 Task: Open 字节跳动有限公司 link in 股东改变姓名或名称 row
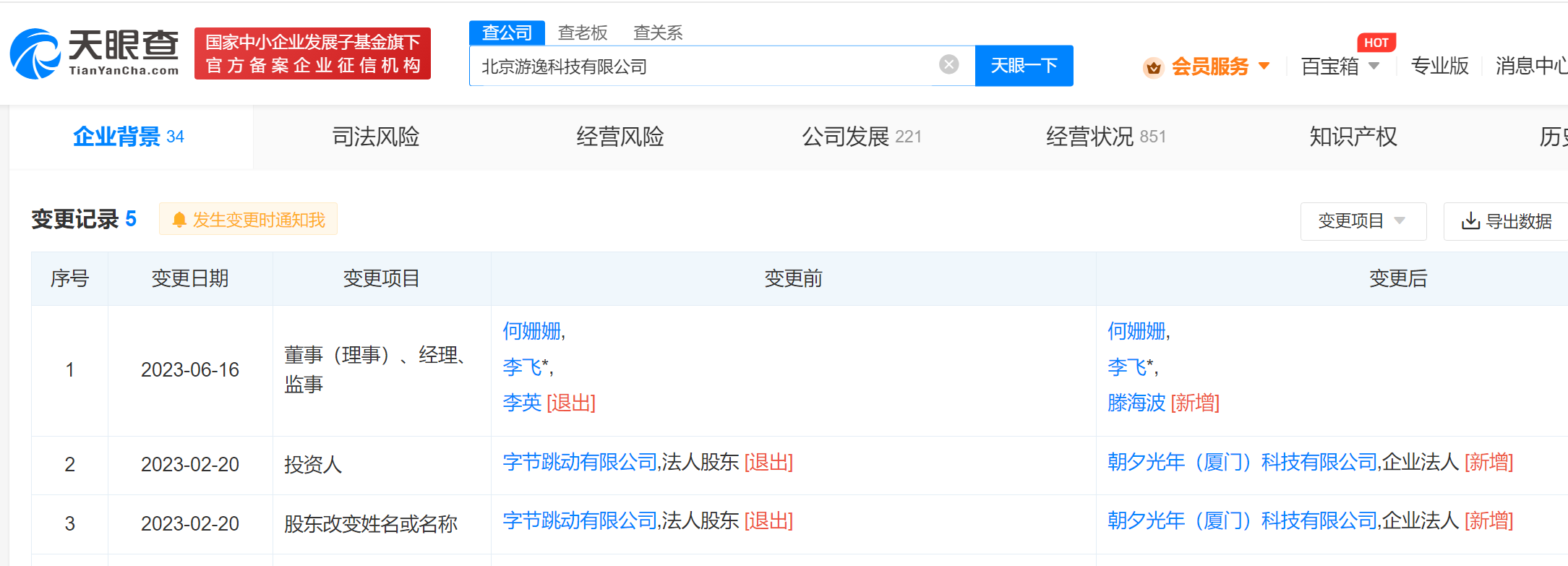(x=580, y=520)
